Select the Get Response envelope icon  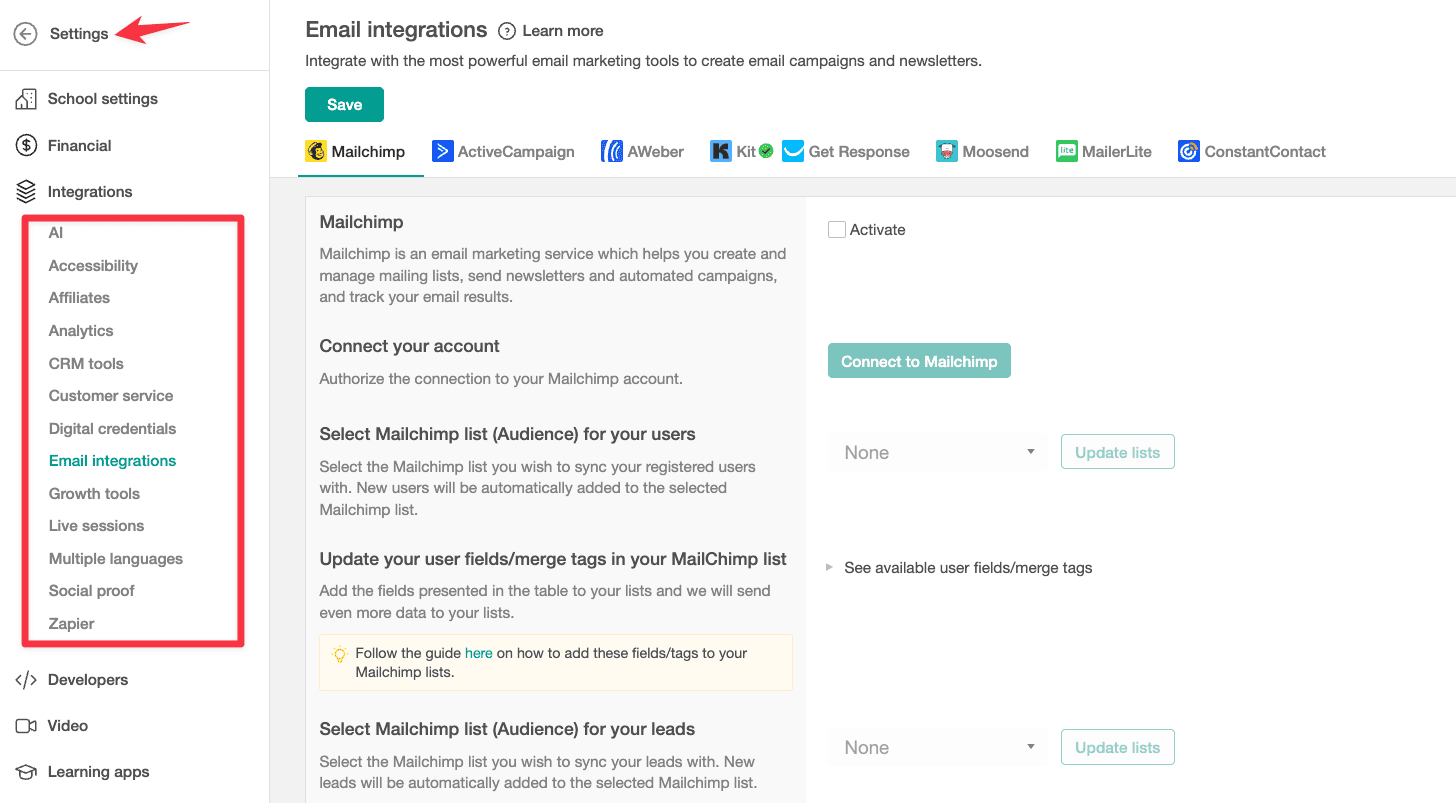(x=793, y=150)
